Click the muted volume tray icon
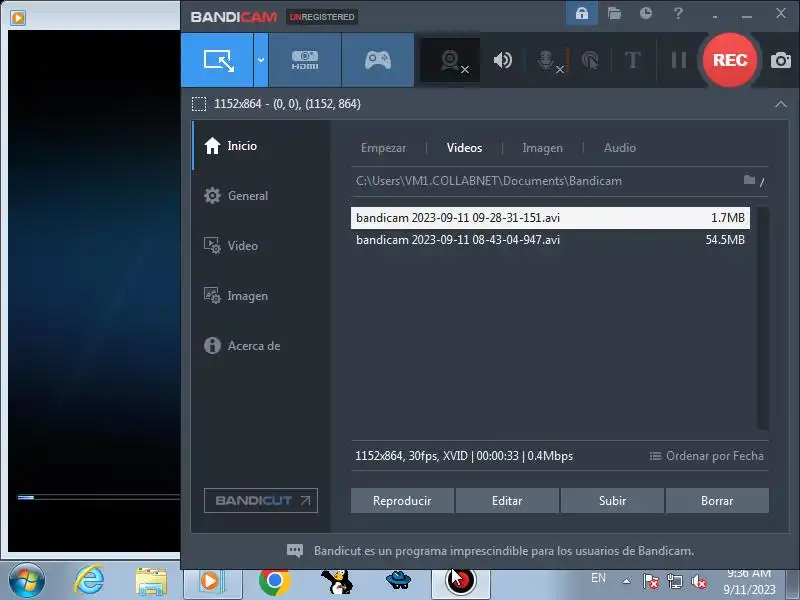This screenshot has width=800, height=600. (x=699, y=581)
